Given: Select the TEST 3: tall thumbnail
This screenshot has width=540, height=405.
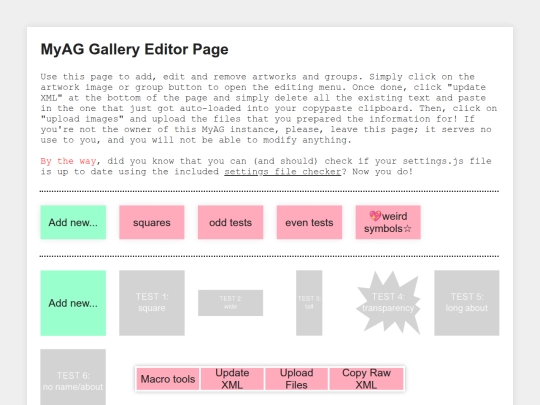Looking at the screenshot, I should [309, 303].
